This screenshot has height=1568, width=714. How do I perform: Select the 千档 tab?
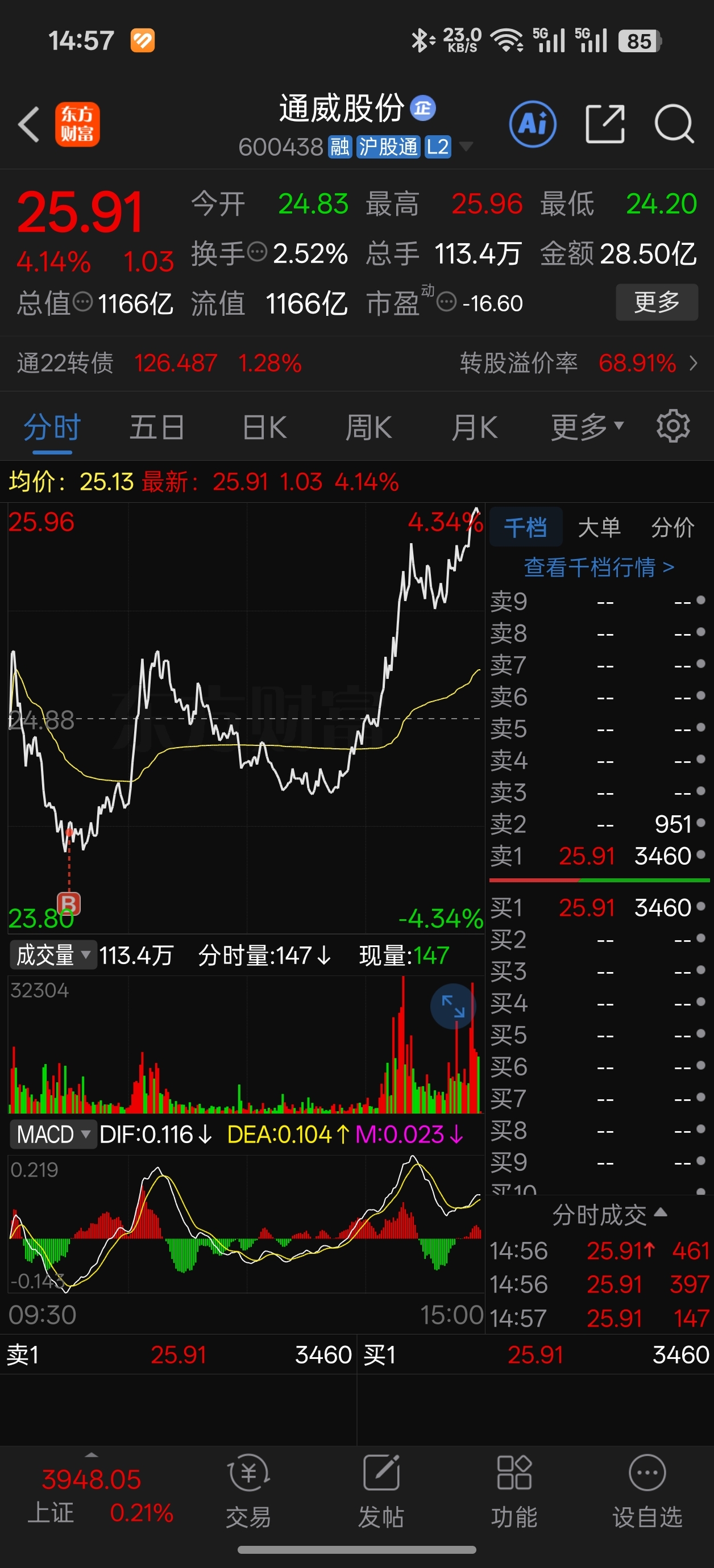[526, 527]
